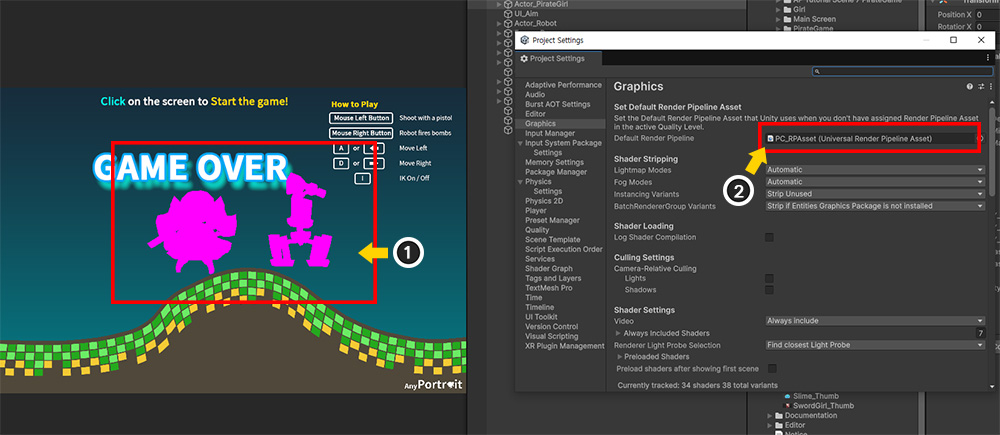Open Physics 2D settings
Image resolution: width=1000 pixels, height=435 pixels.
[545, 201]
